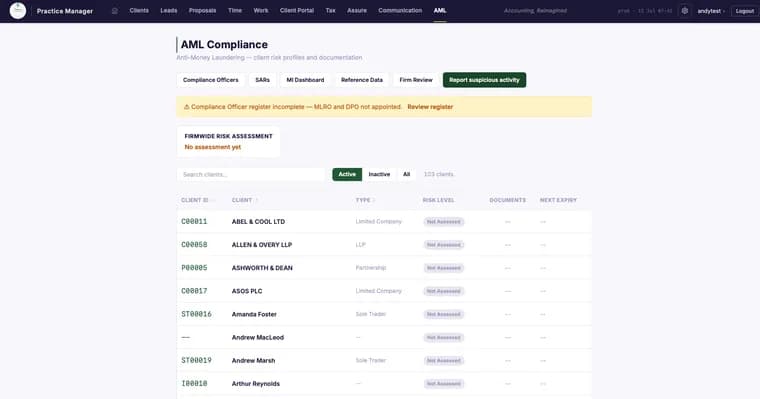
Task: Click the AML Compliance page heading
Action: [x=224, y=45]
